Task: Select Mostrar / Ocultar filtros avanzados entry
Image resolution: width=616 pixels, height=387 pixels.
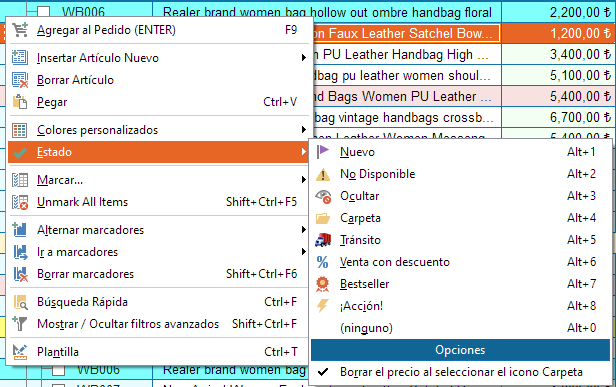Action: coord(158,324)
